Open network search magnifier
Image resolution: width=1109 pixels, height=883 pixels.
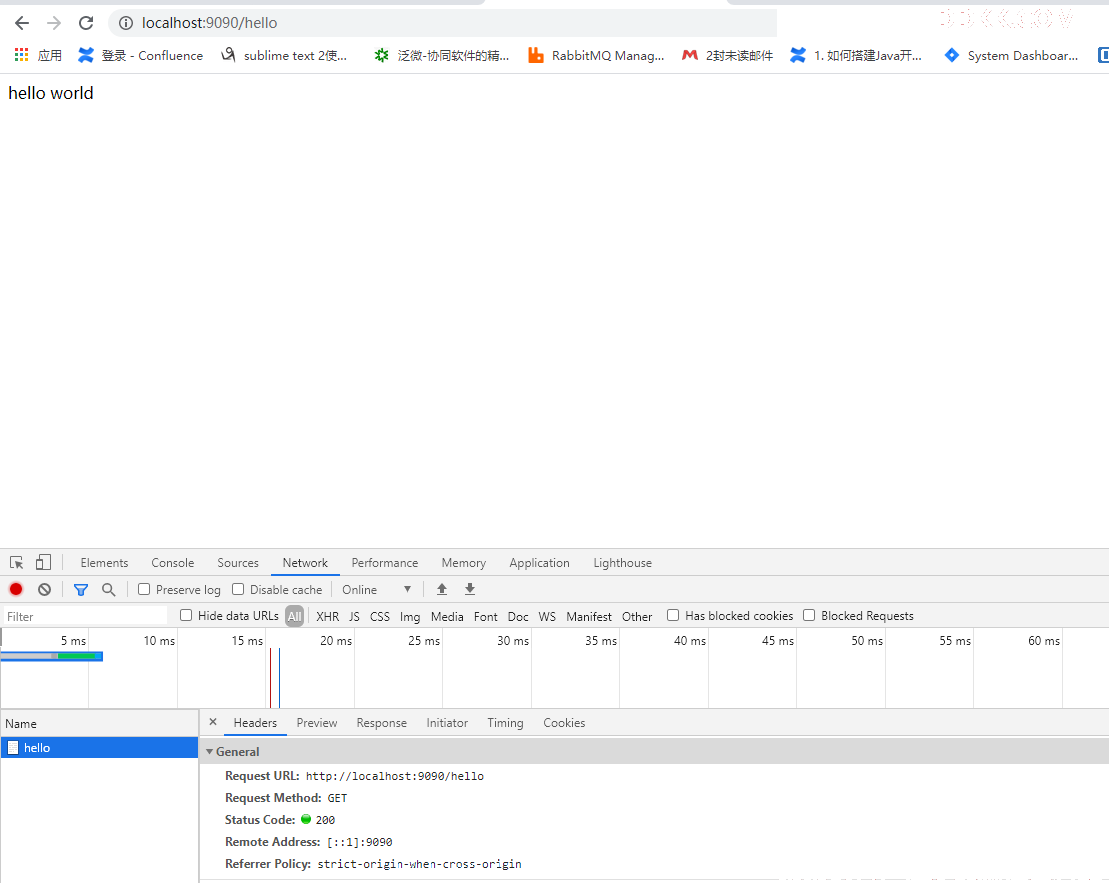pyautogui.click(x=108, y=589)
